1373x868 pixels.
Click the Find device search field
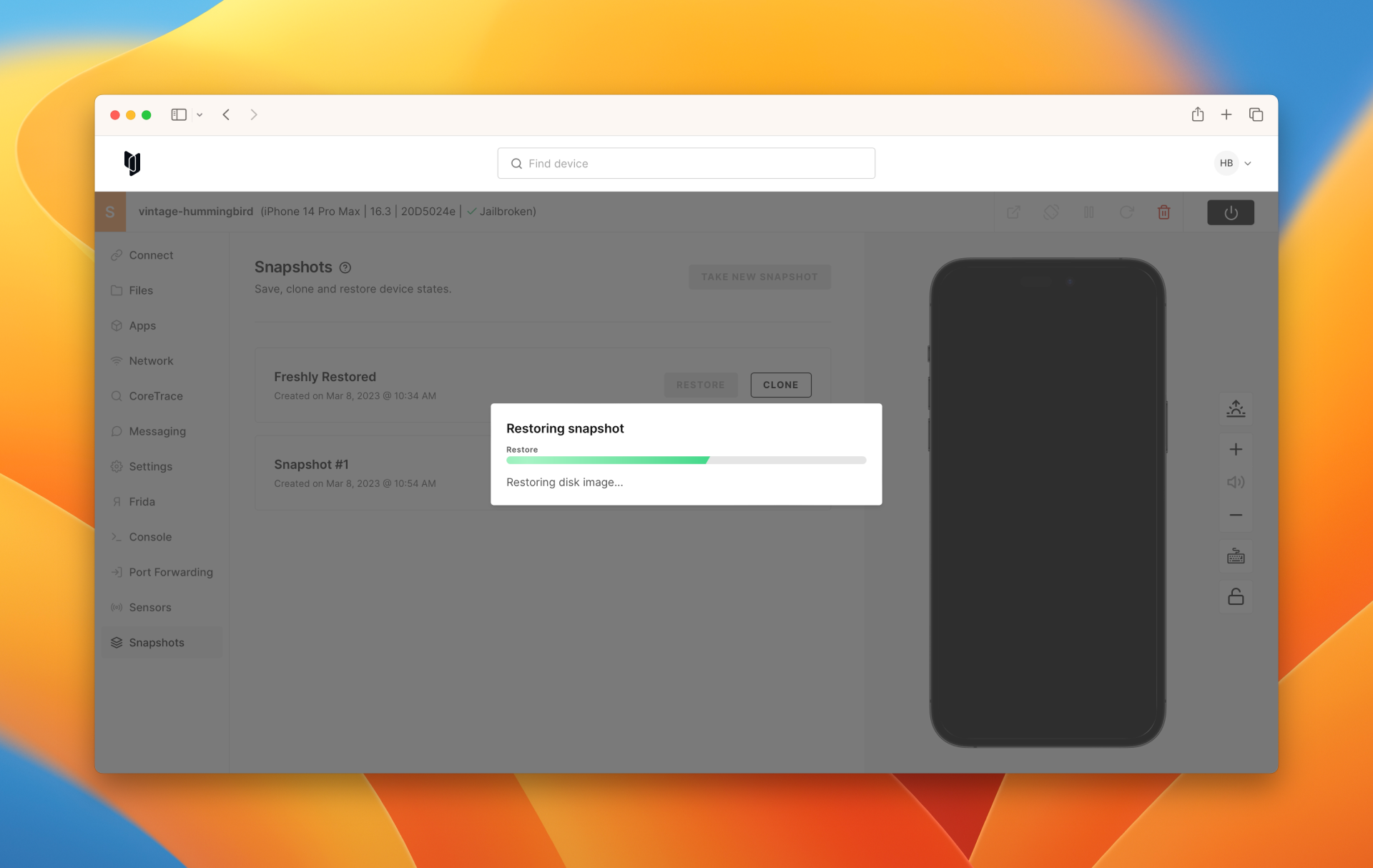686,163
